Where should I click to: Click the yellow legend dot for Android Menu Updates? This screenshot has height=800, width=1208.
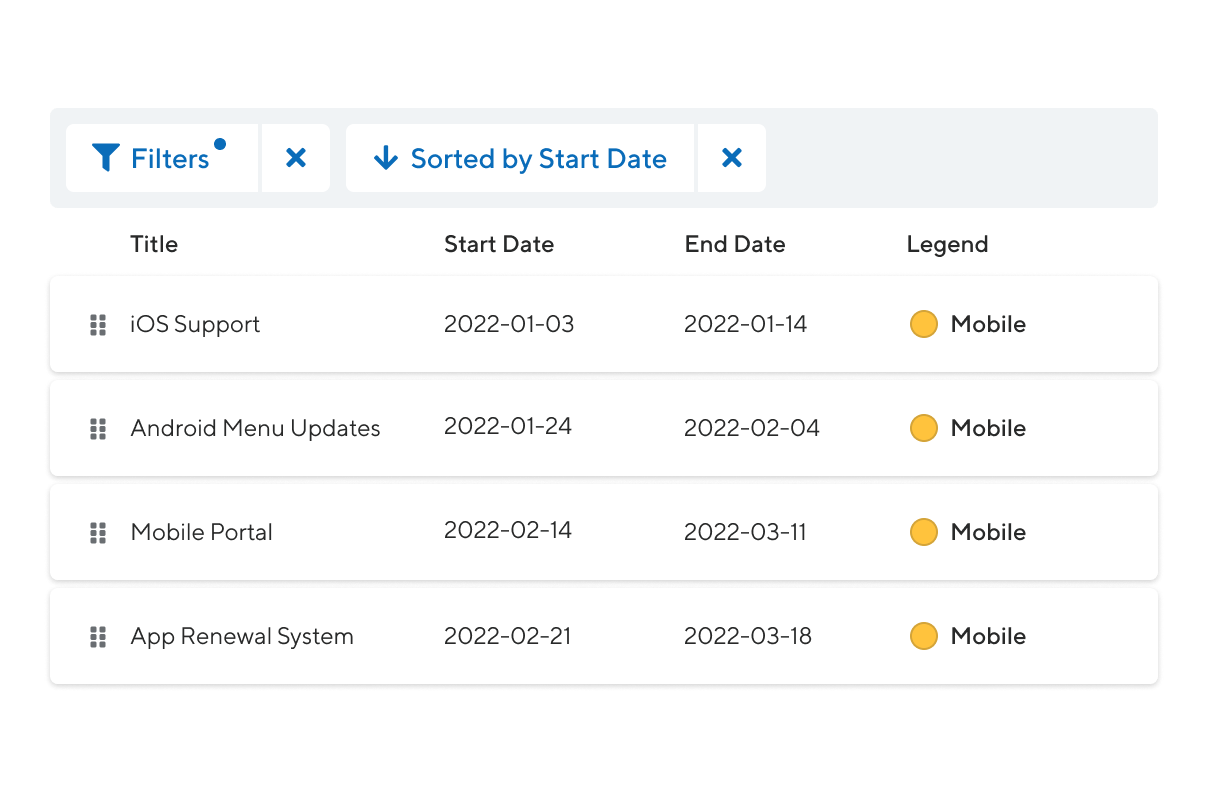click(x=924, y=428)
